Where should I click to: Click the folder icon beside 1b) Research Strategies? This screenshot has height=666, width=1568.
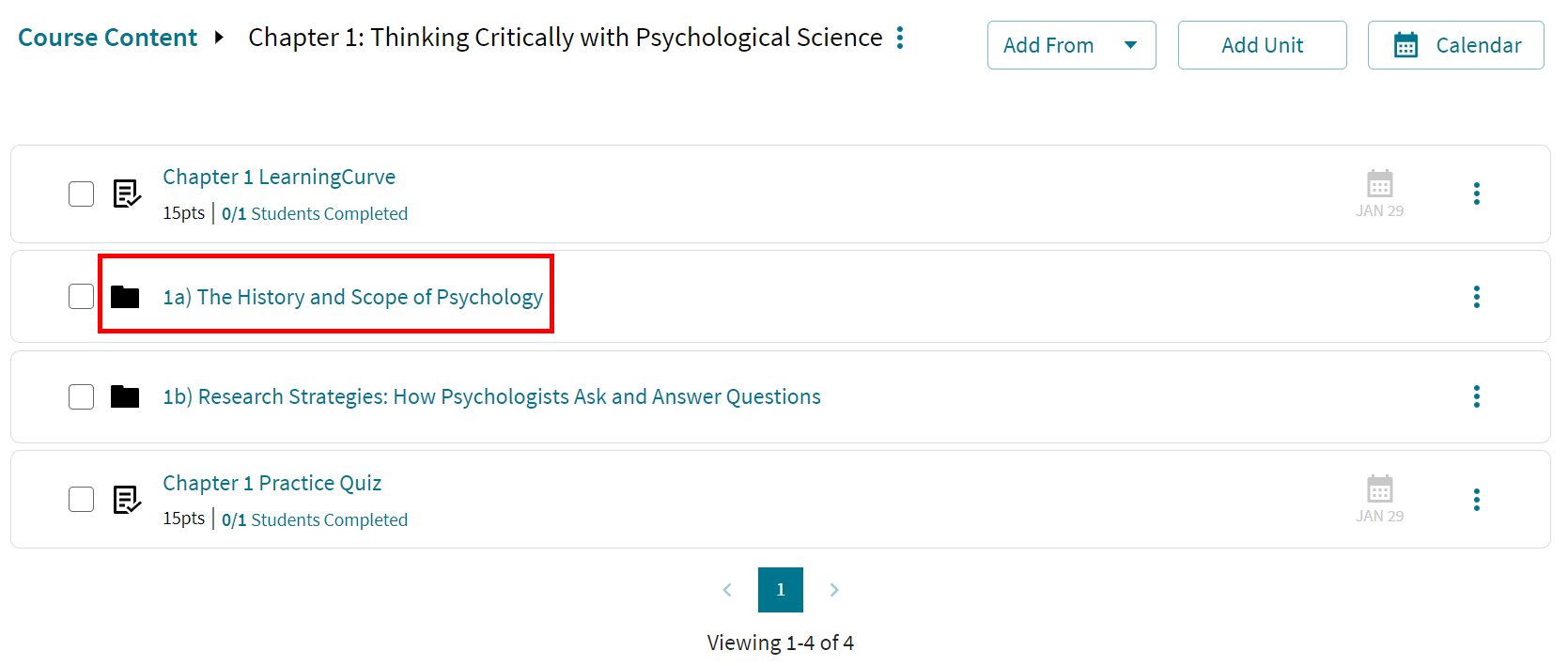125,396
